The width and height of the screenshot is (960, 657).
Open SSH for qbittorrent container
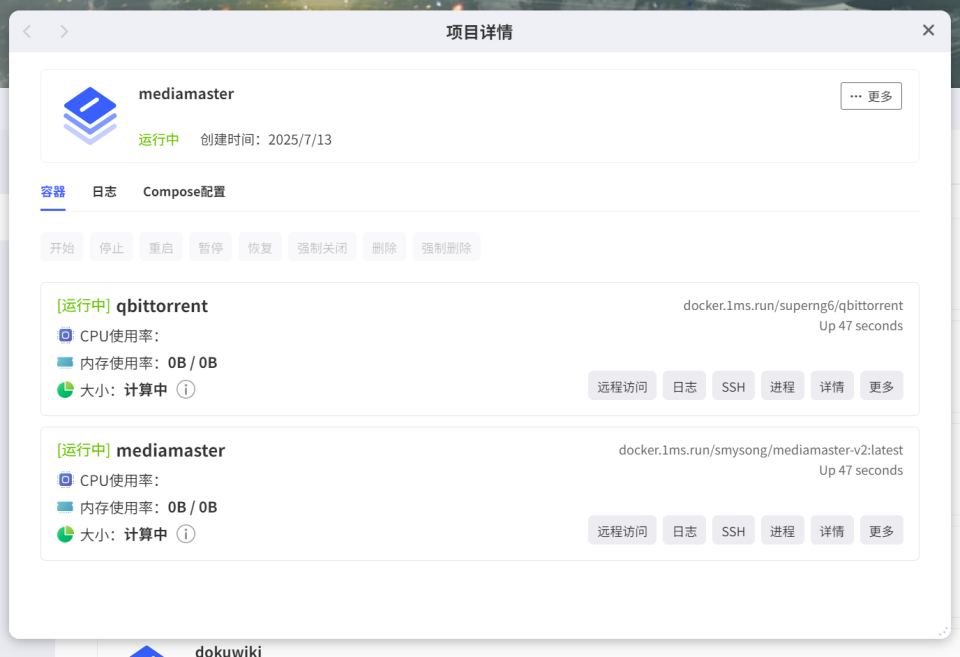(733, 386)
